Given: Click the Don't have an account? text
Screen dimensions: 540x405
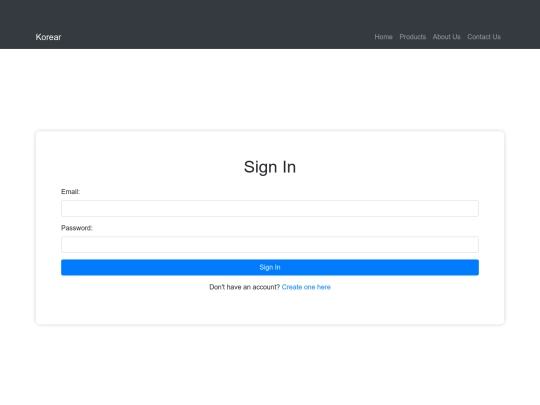Looking at the screenshot, I should (245, 287).
